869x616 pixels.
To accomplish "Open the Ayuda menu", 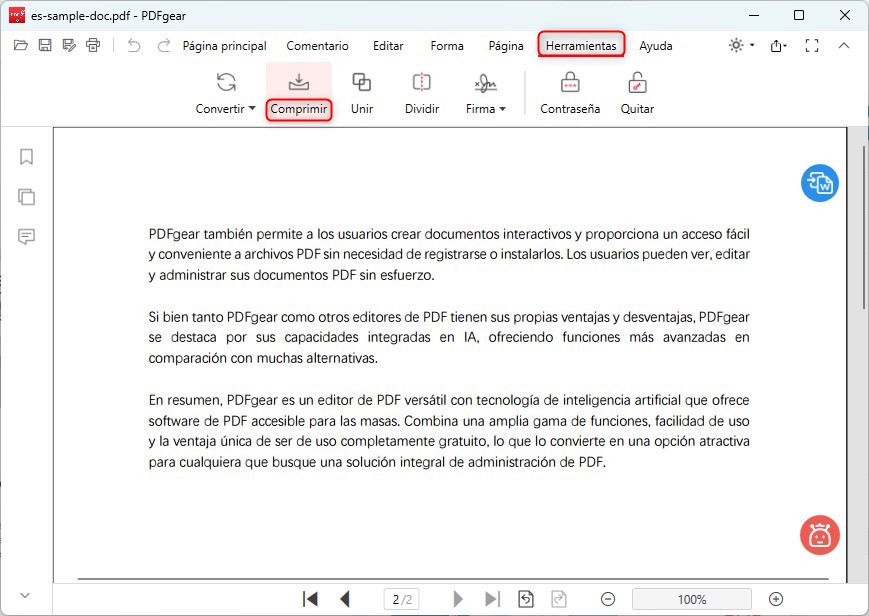I will [x=656, y=46].
